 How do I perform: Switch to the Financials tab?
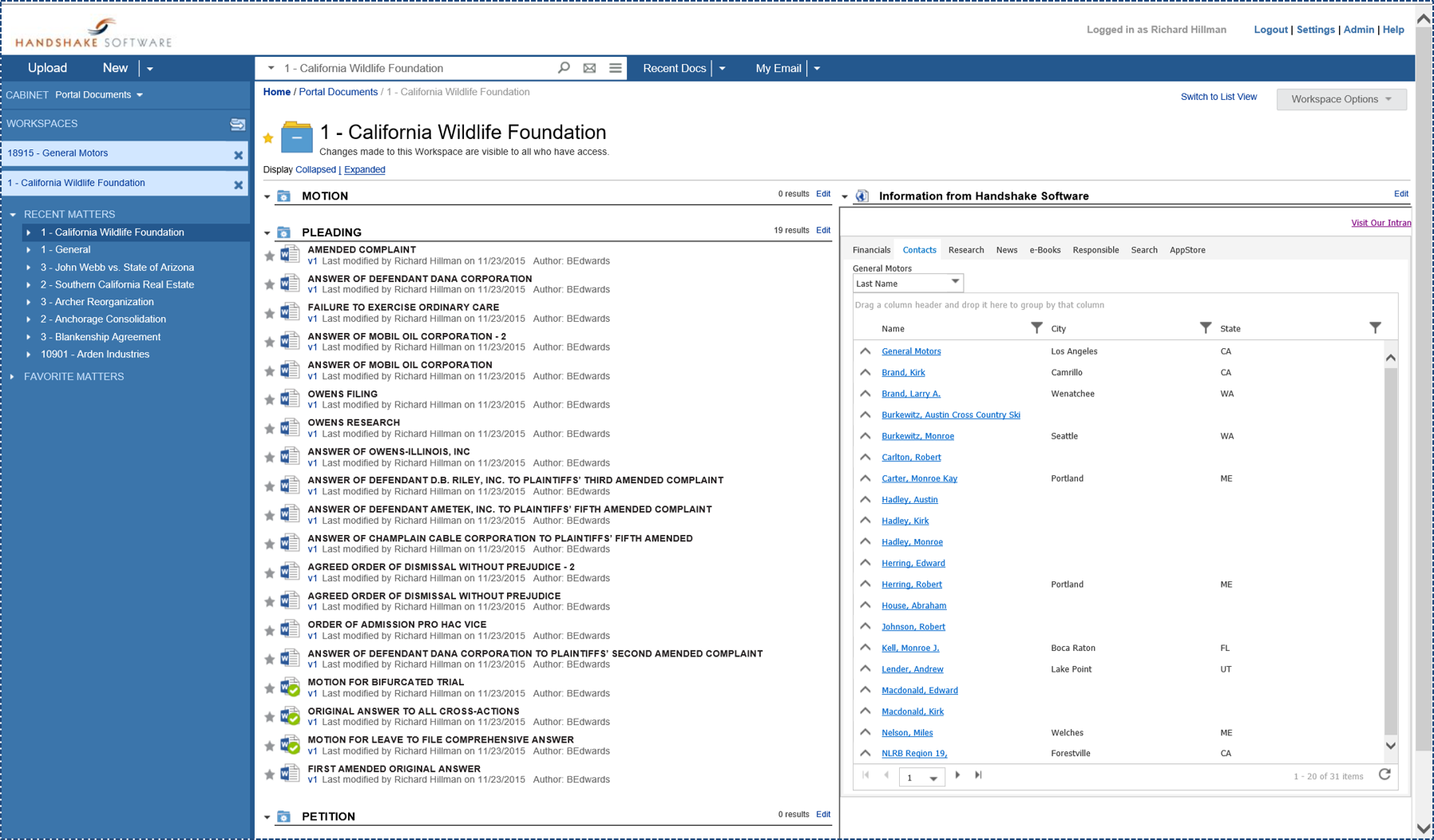[x=871, y=250]
